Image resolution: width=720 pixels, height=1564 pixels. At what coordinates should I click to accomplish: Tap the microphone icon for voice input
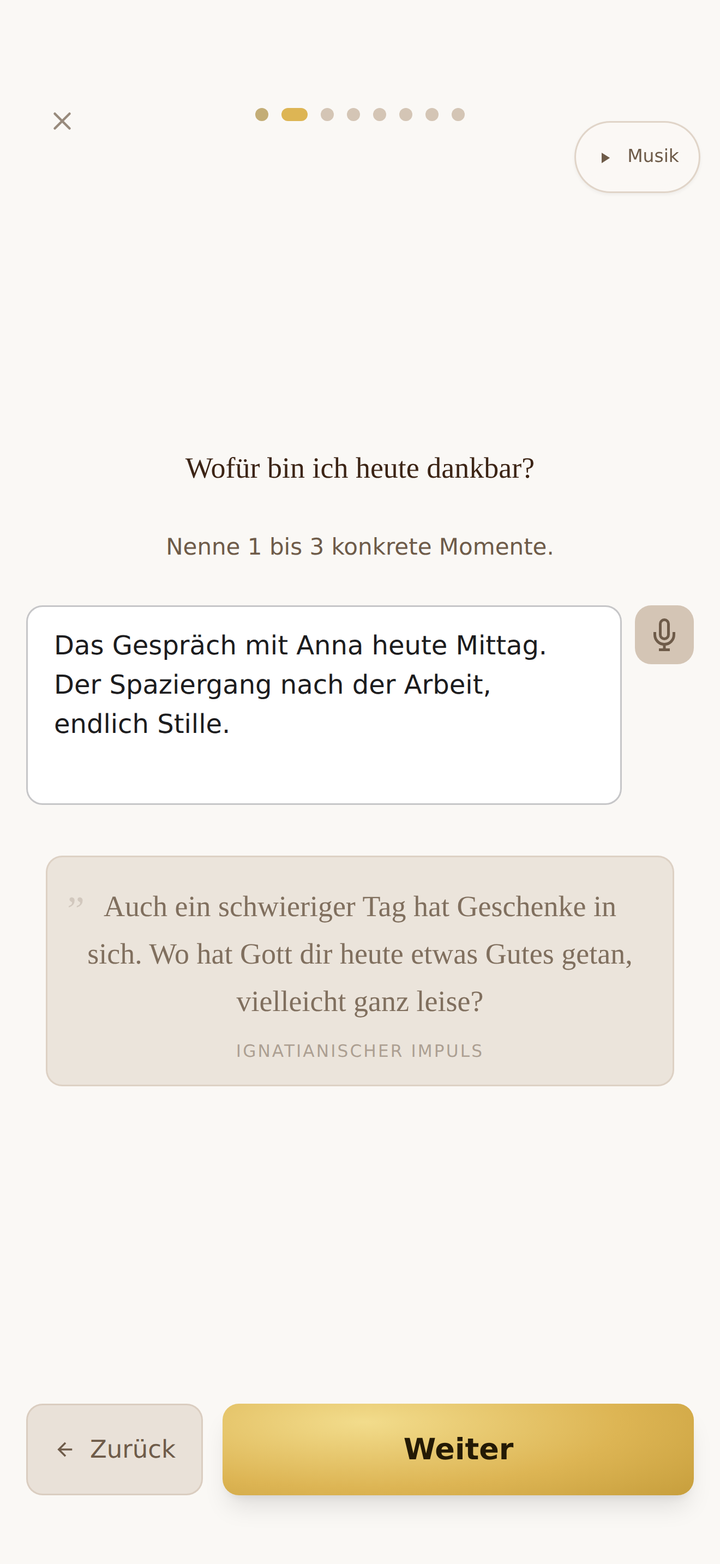click(x=664, y=635)
